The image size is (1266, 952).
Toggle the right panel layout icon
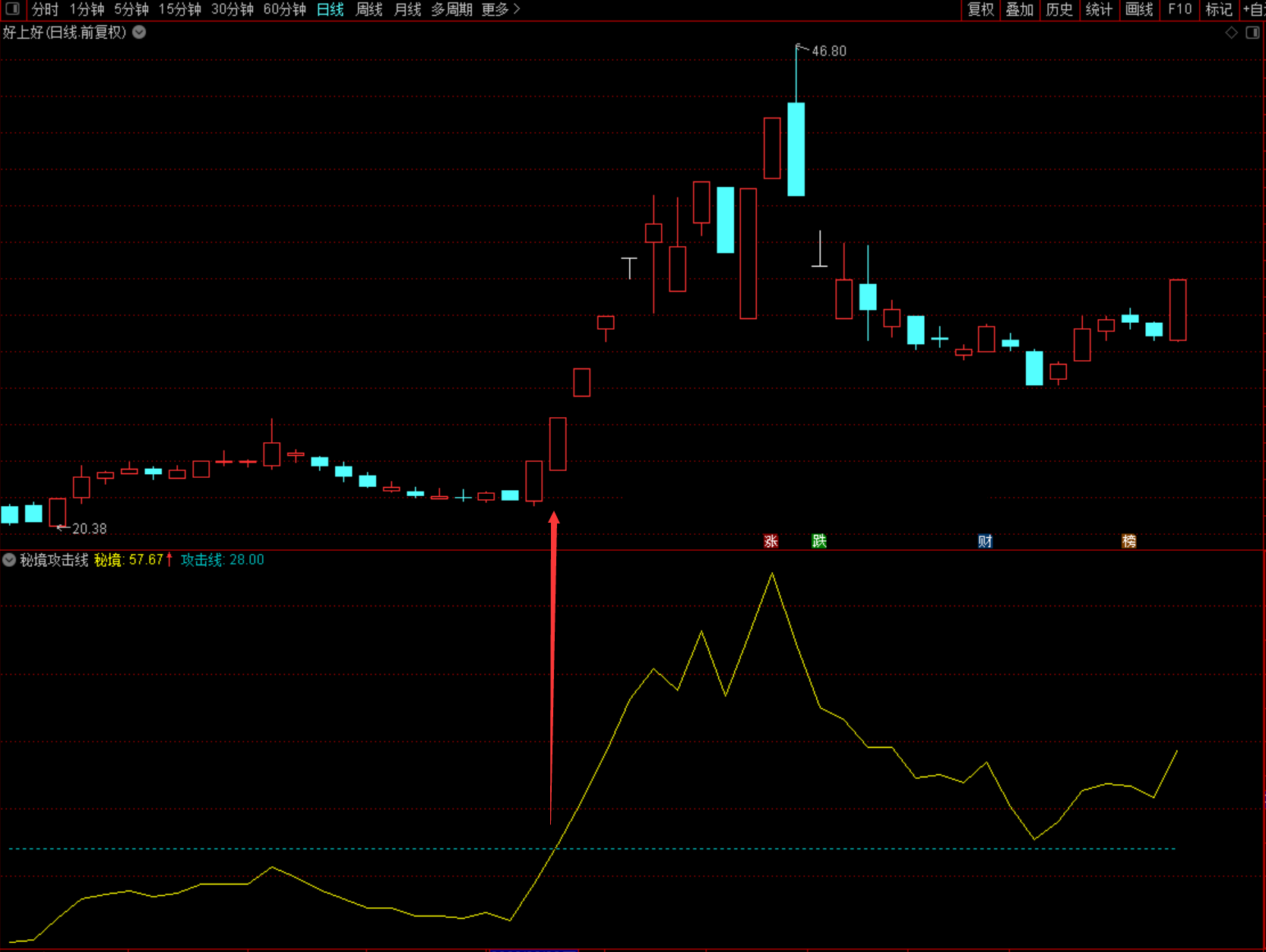tap(1252, 33)
